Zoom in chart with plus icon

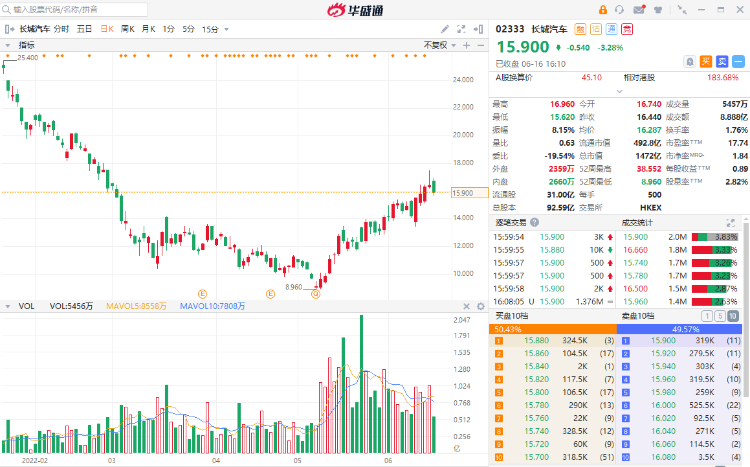(x=467, y=45)
